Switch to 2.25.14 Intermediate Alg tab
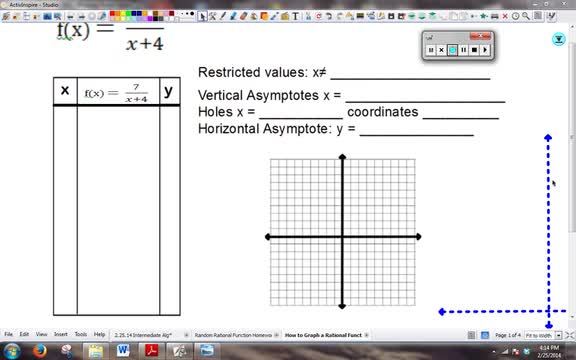This screenshot has width=576, height=360. tap(143, 335)
